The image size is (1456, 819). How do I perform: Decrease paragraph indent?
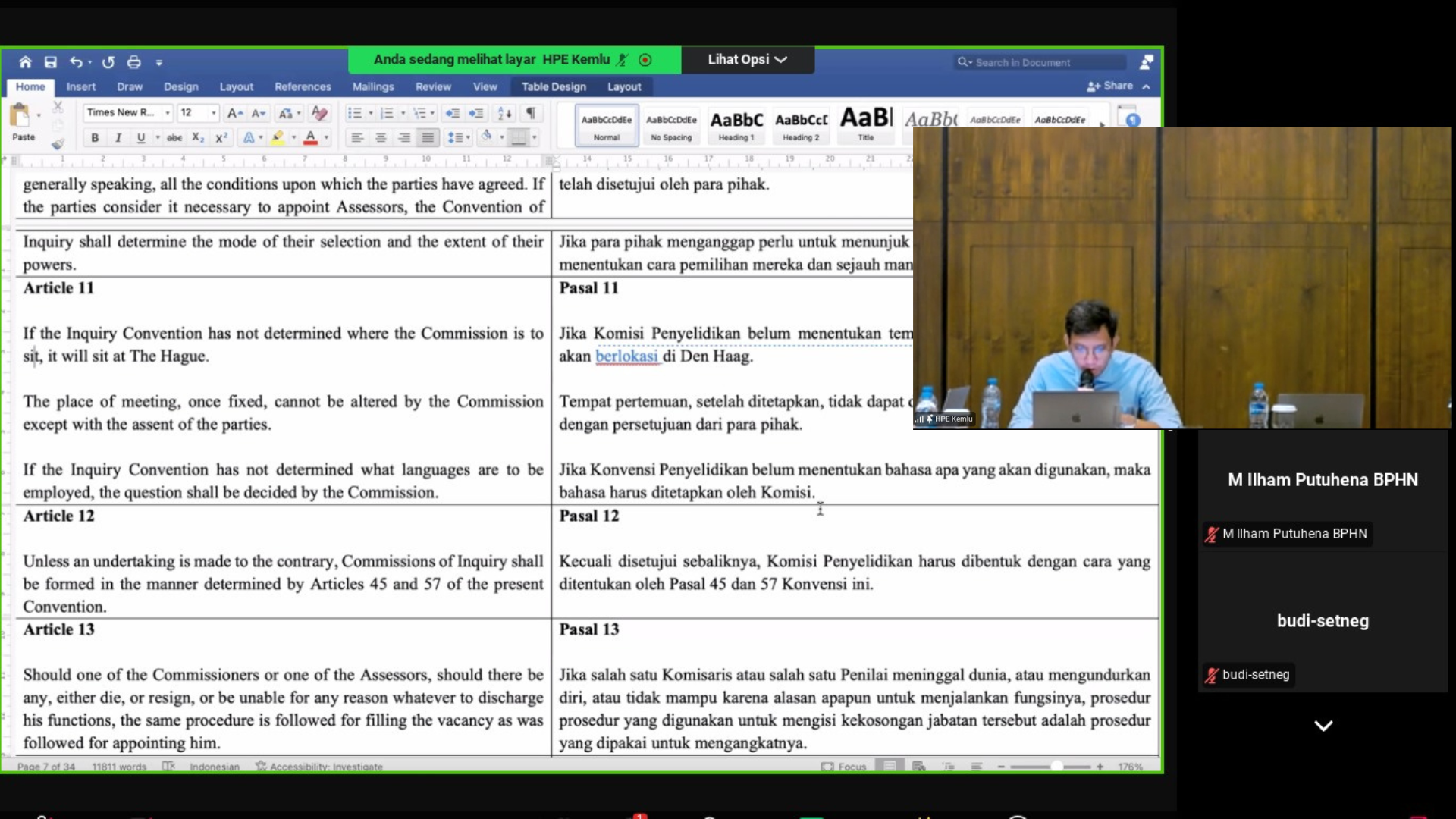[453, 113]
